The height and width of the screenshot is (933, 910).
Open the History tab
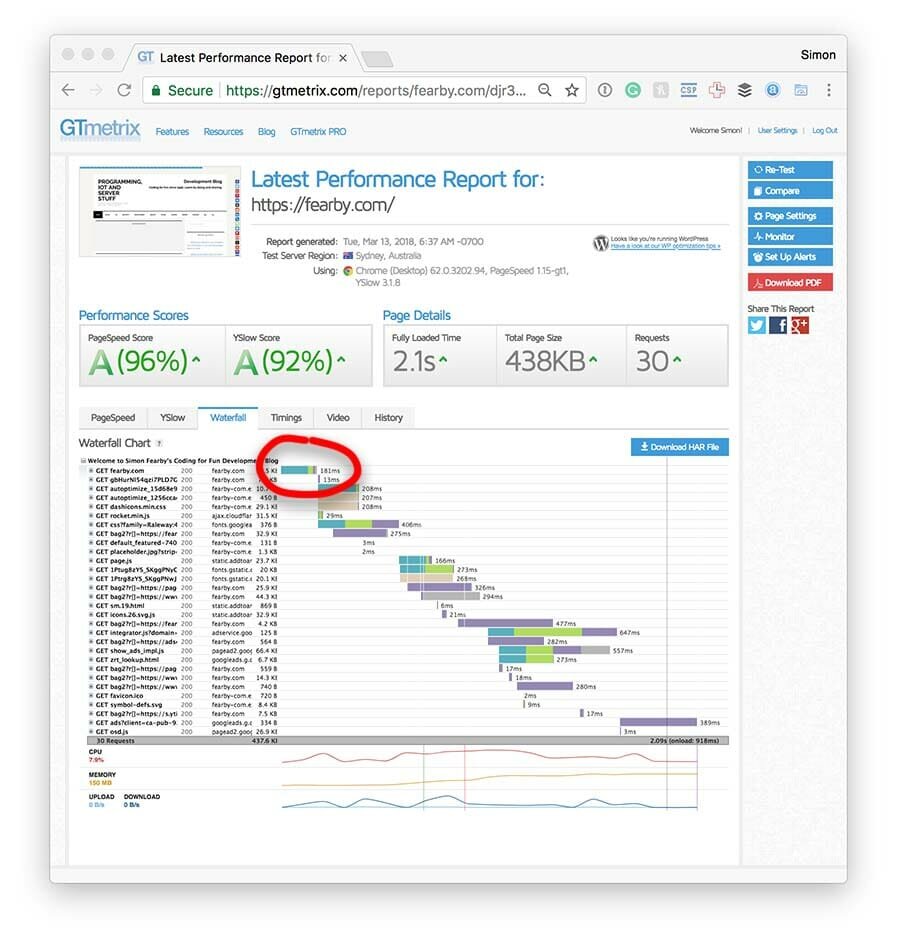click(x=388, y=417)
